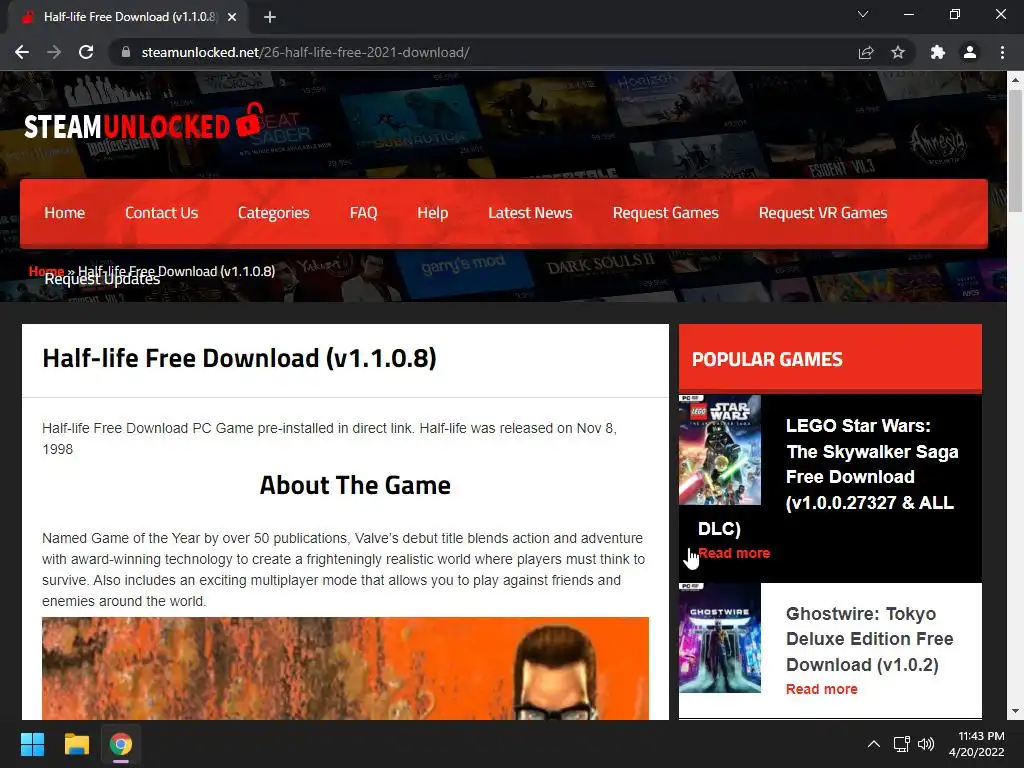
Task: Open the Contact Us menu item
Action: tap(161, 213)
